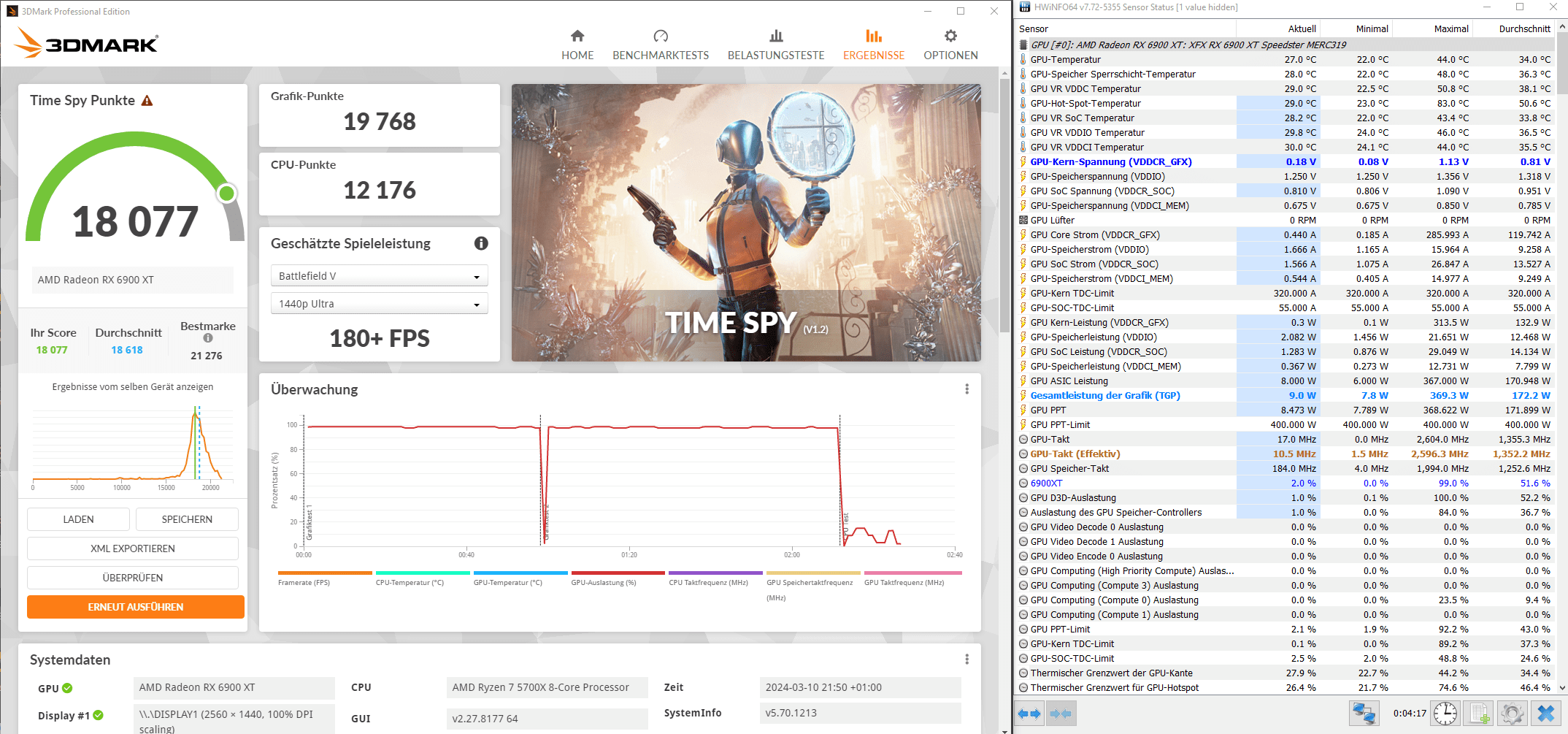Toggle the GPU-Auslastung legend swatch

[x=618, y=573]
